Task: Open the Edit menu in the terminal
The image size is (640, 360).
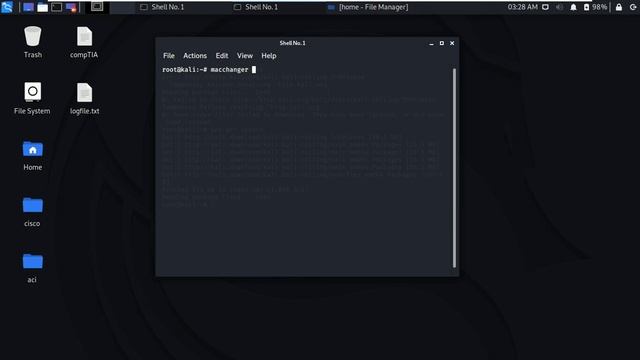Action: tap(222, 56)
